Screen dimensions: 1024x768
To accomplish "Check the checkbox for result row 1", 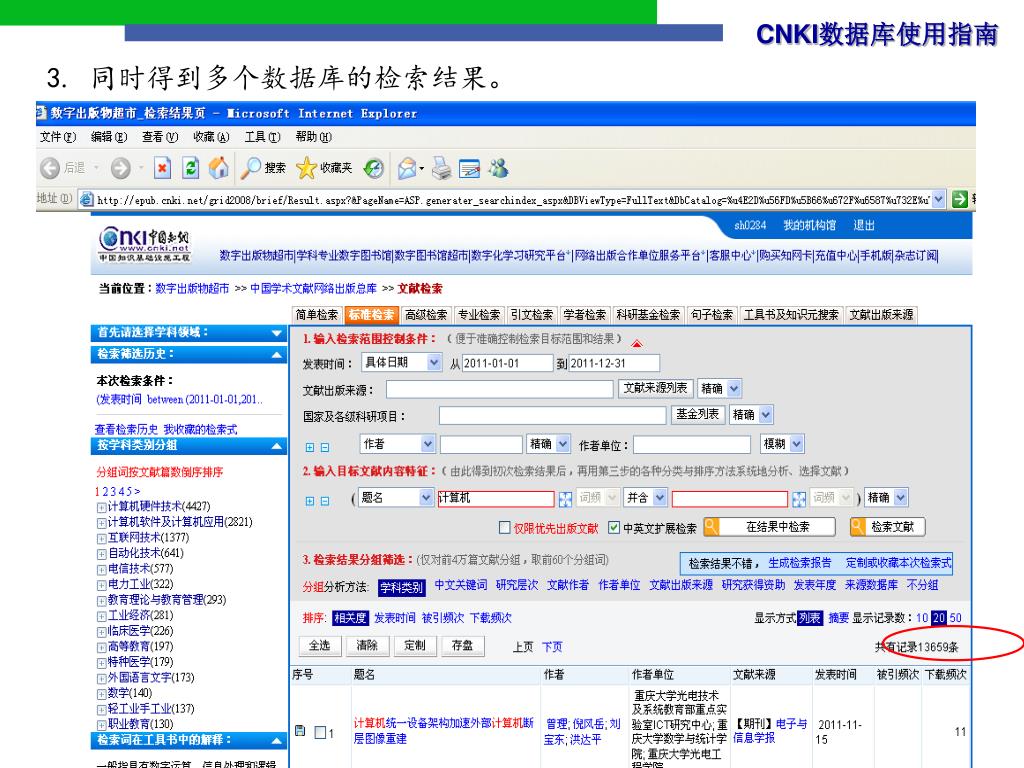I will click(x=320, y=732).
